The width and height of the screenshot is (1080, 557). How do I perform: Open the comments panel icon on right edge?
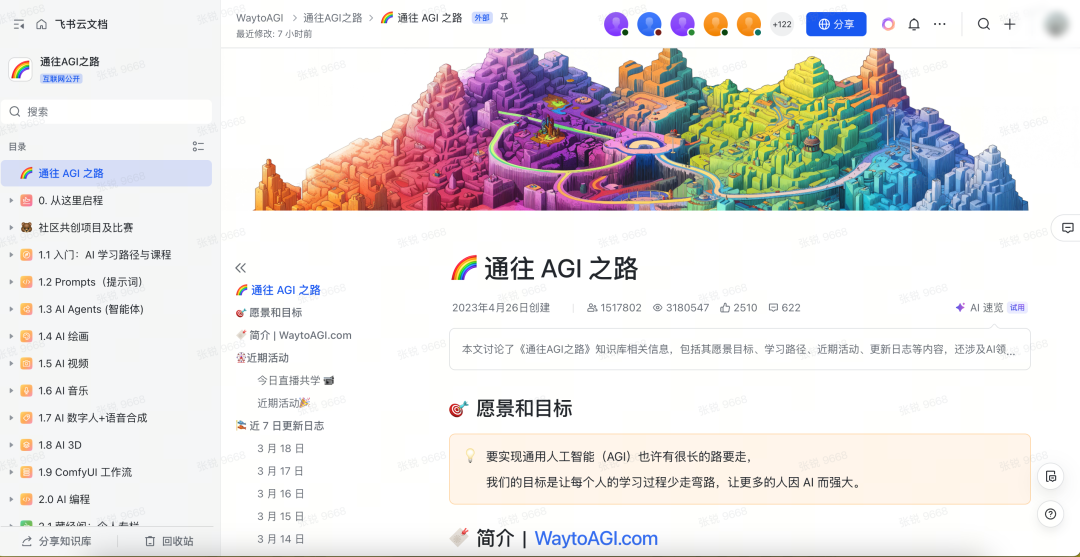(x=1068, y=228)
